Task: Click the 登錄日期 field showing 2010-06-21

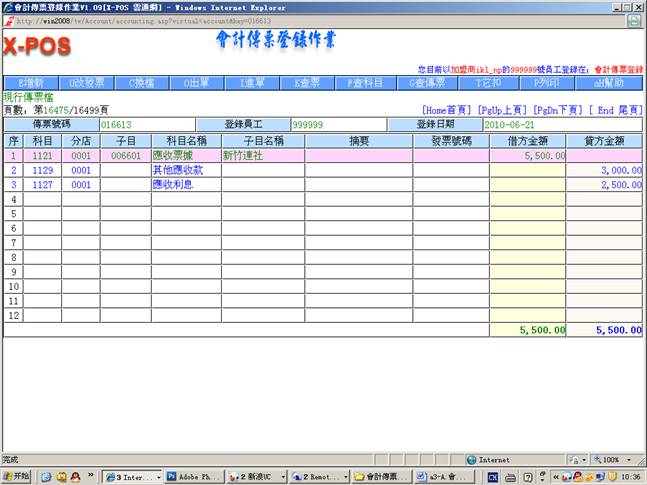Action: (x=561, y=125)
